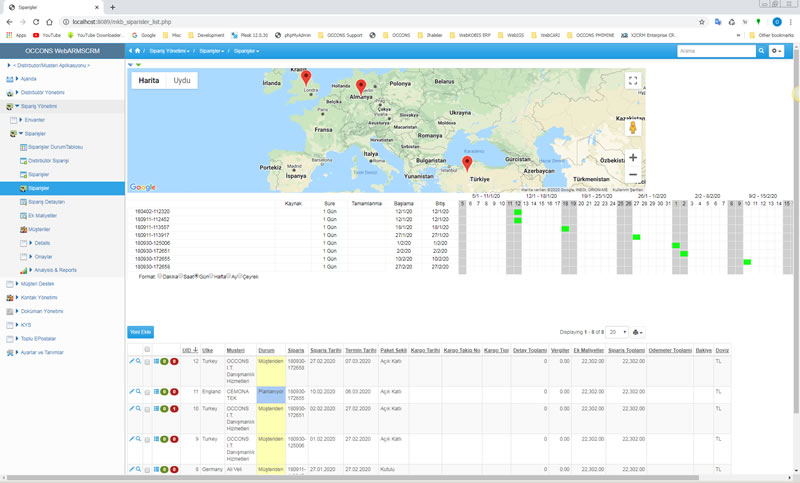Zoom out on the map with minus button
This screenshot has width=800, height=483.
(x=633, y=174)
